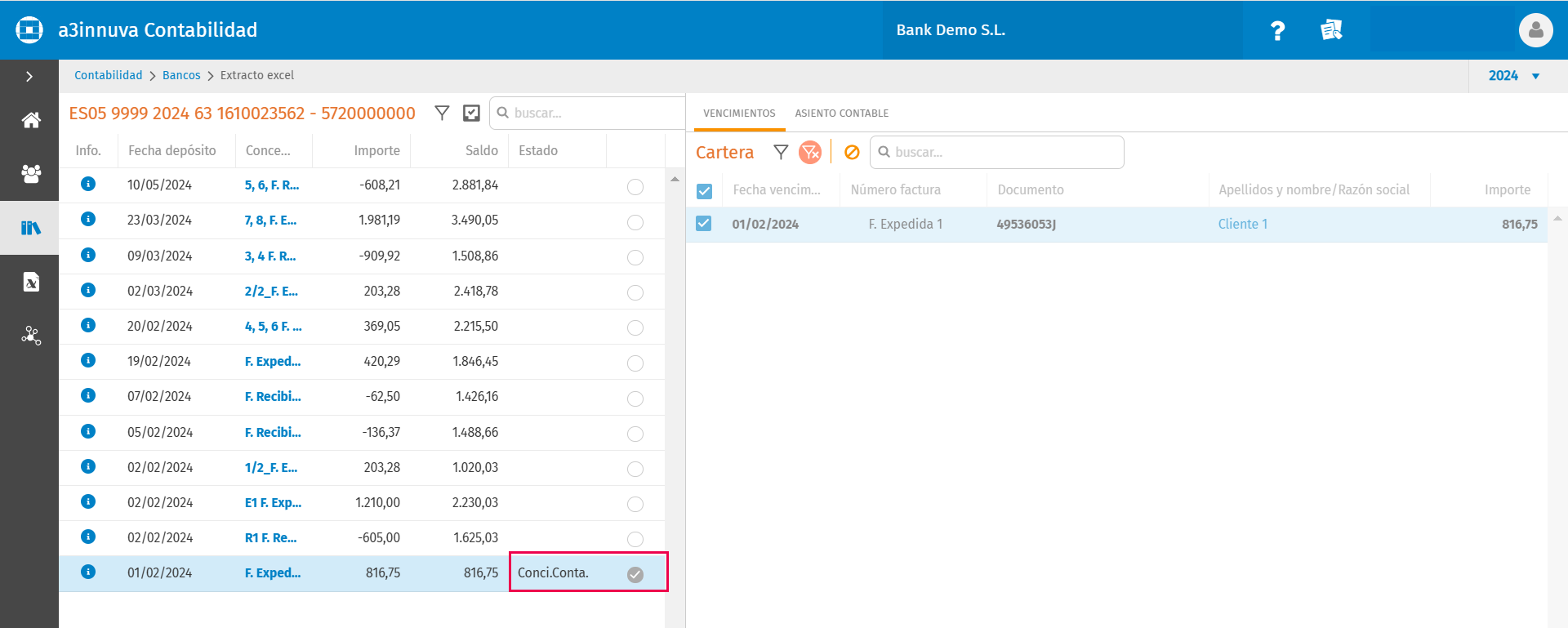Open the Cliente 1 link

coord(1243,224)
